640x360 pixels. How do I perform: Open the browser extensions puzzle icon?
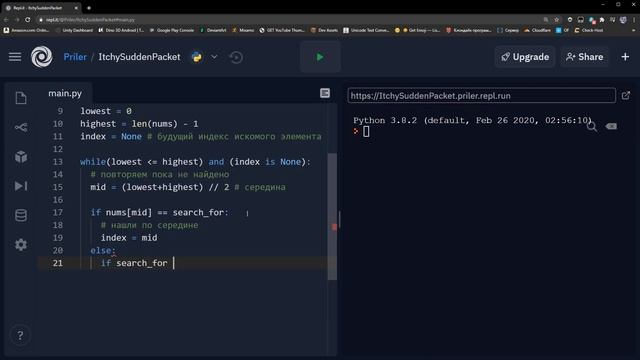[x=602, y=20]
